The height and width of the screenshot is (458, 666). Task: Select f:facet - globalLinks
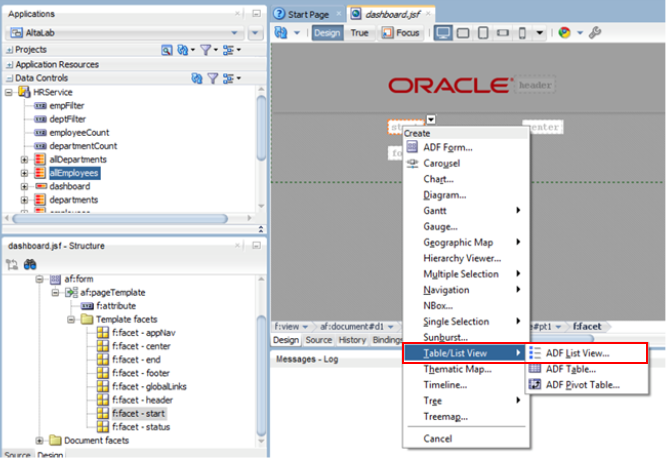click(x=149, y=387)
